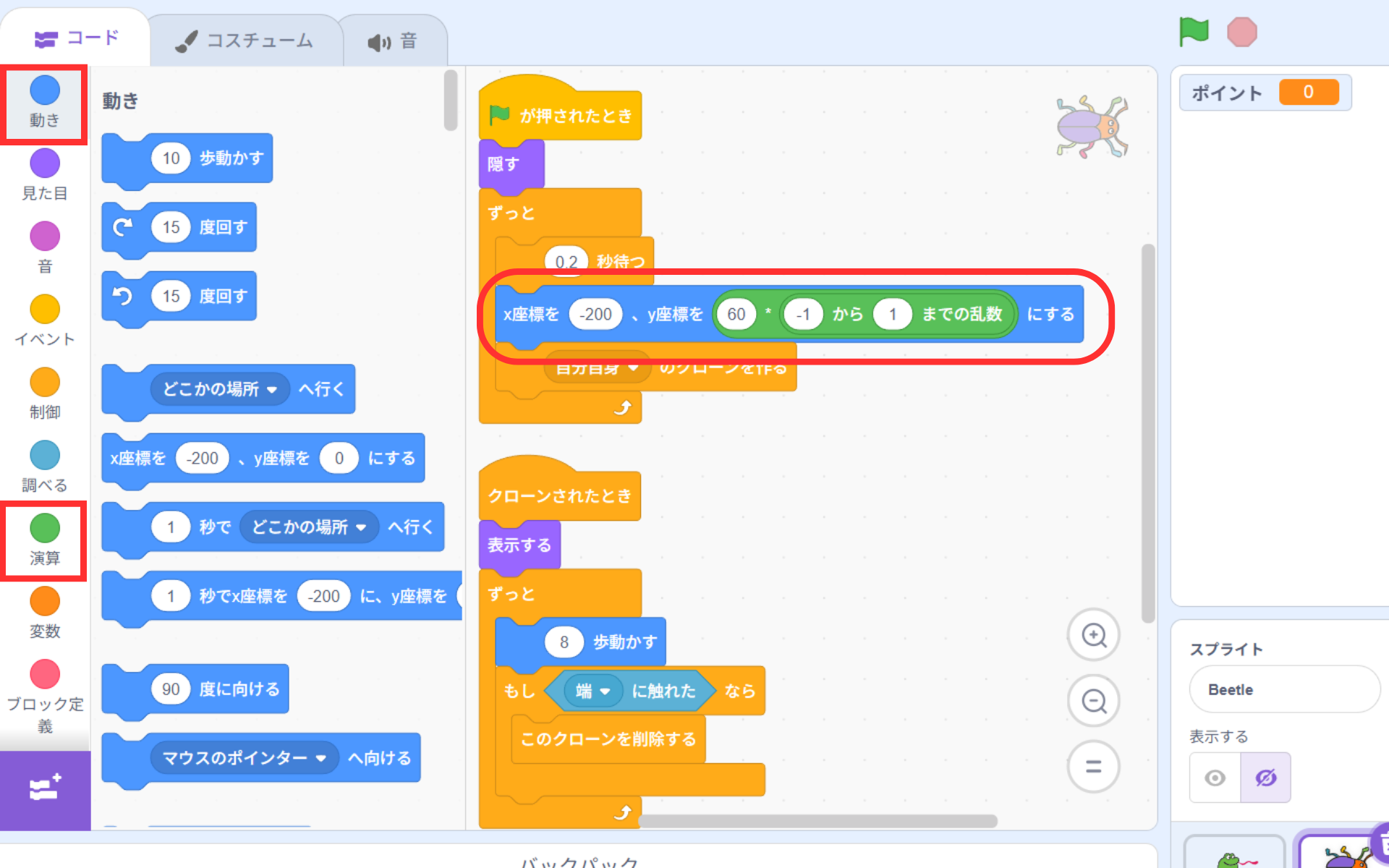Click the Beetle sprite watermark in workspace
The height and width of the screenshot is (868, 1389).
point(1092,127)
